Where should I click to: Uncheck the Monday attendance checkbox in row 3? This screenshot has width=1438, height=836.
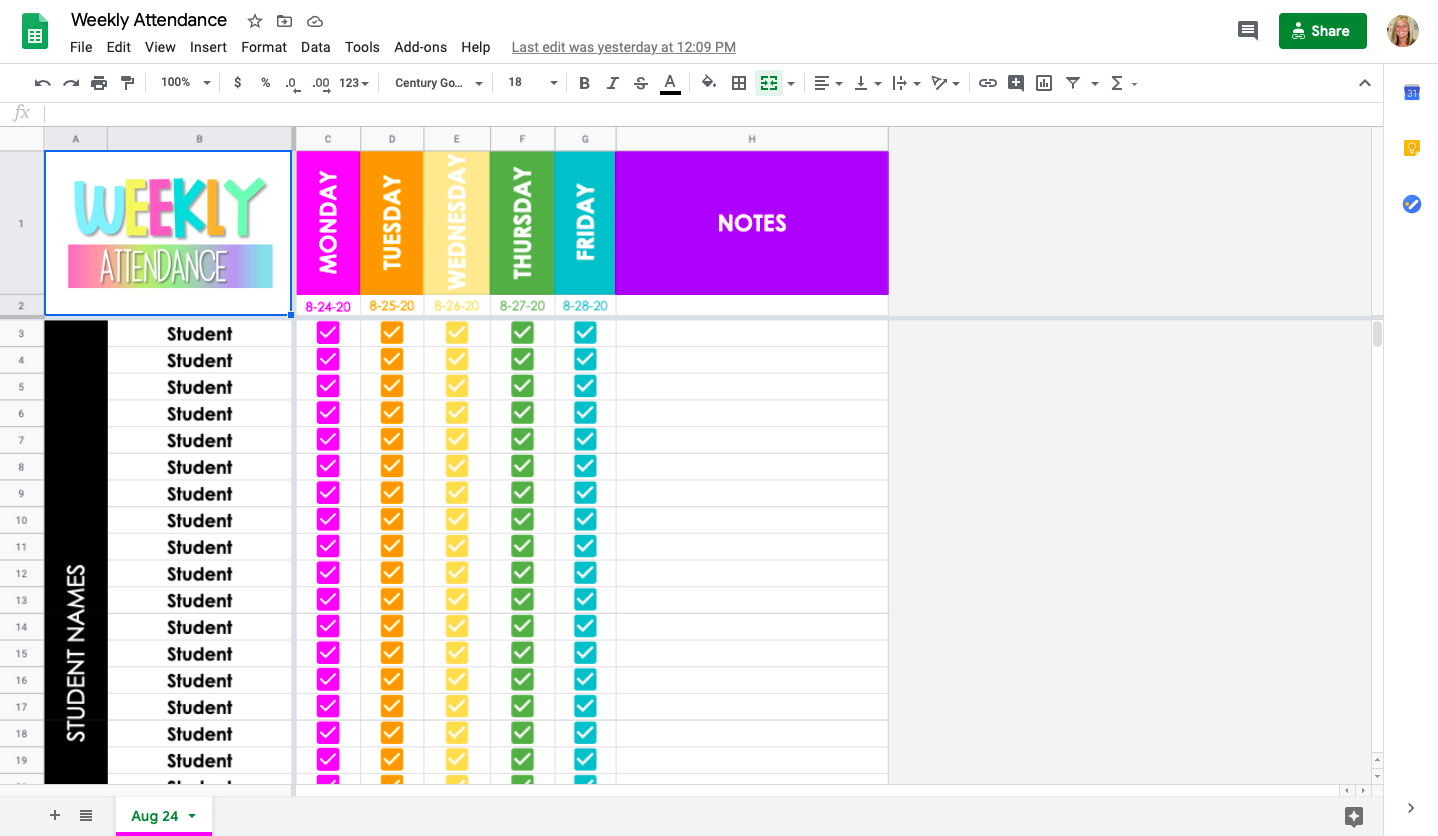(328, 333)
